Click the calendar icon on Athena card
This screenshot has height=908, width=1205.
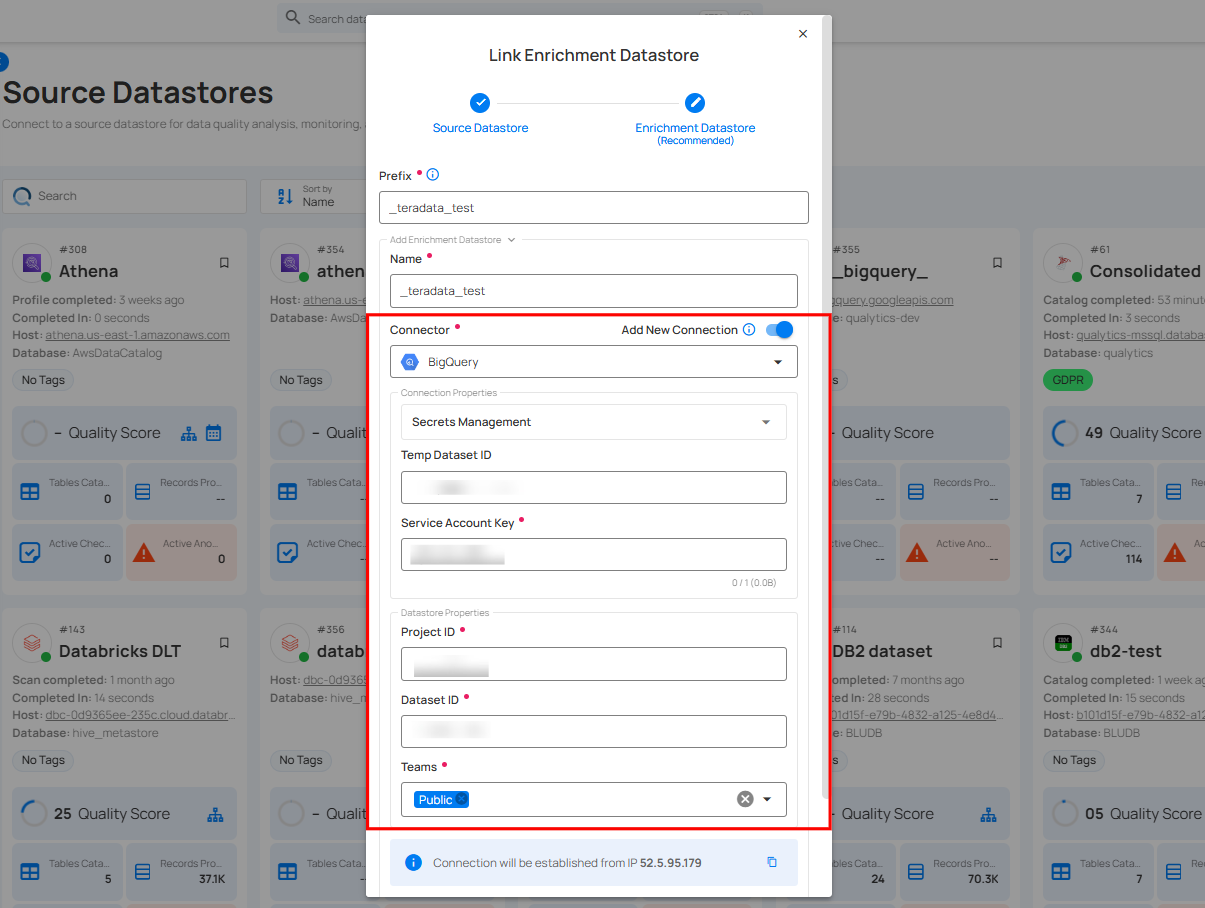pos(213,433)
